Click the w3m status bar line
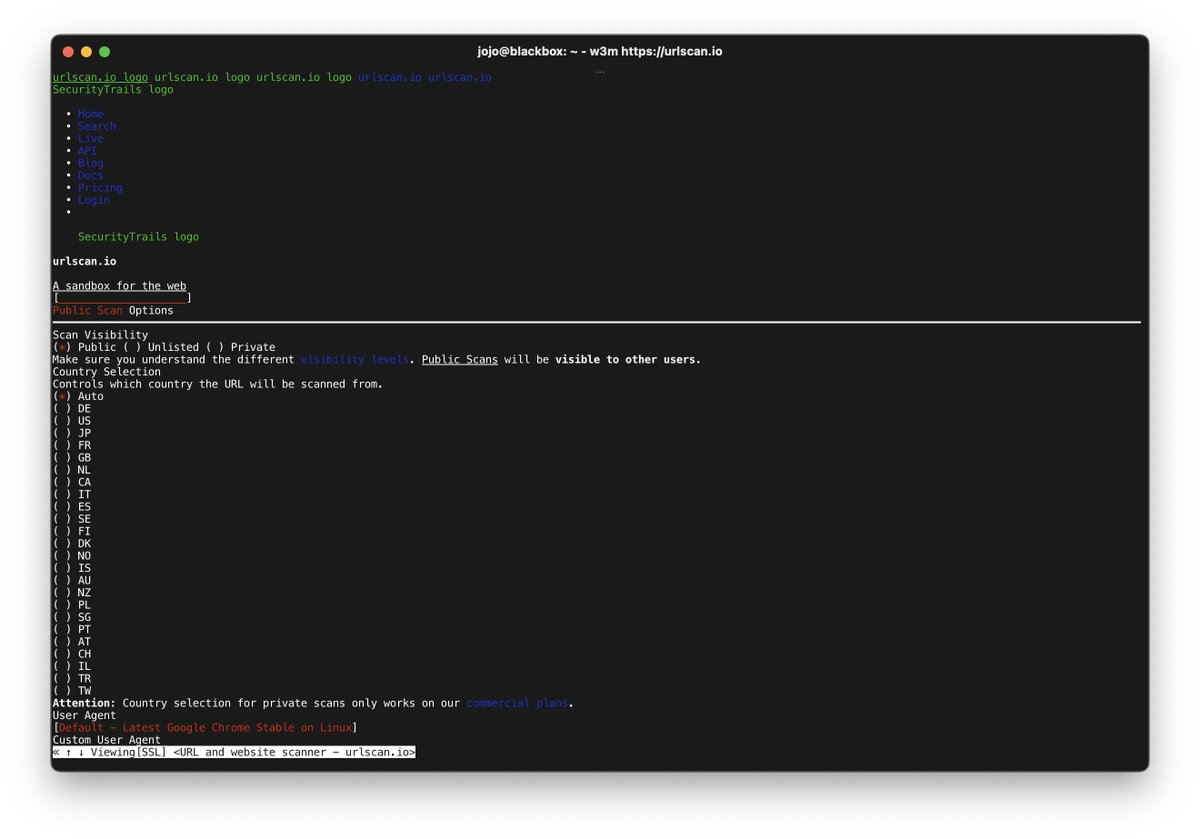 pyautogui.click(x=234, y=752)
